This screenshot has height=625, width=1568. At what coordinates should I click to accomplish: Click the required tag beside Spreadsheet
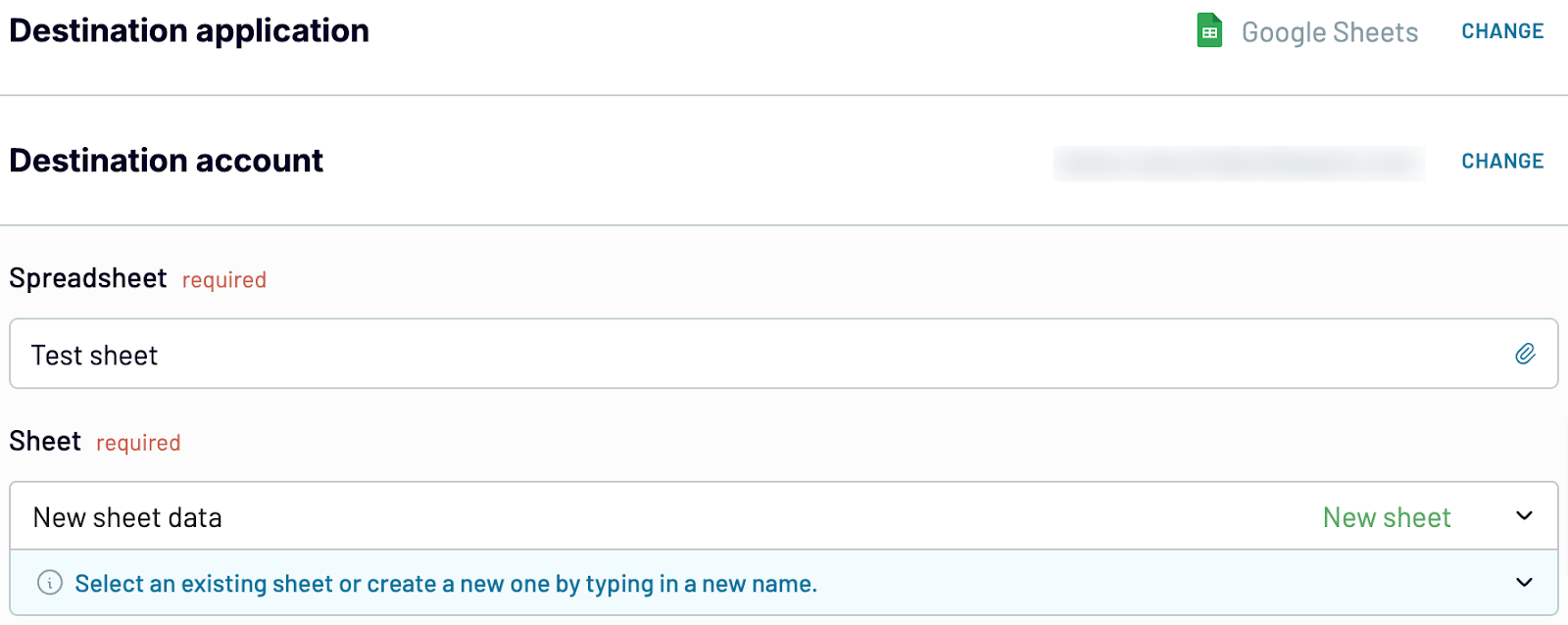coord(224,280)
